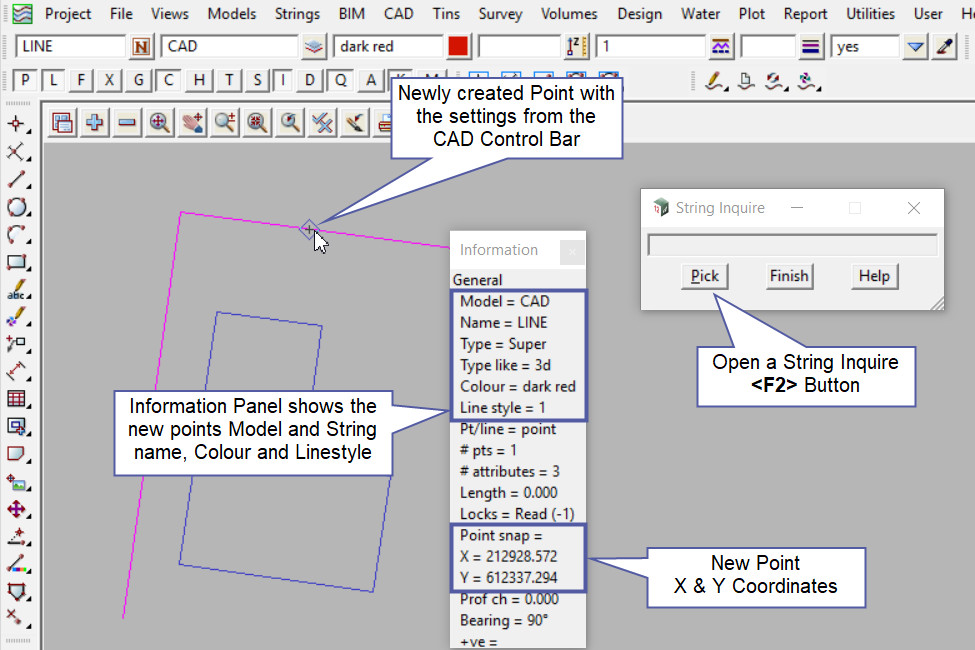The width and height of the screenshot is (975, 650).
Task: Open the model list next to CAD field
Action: (315, 46)
